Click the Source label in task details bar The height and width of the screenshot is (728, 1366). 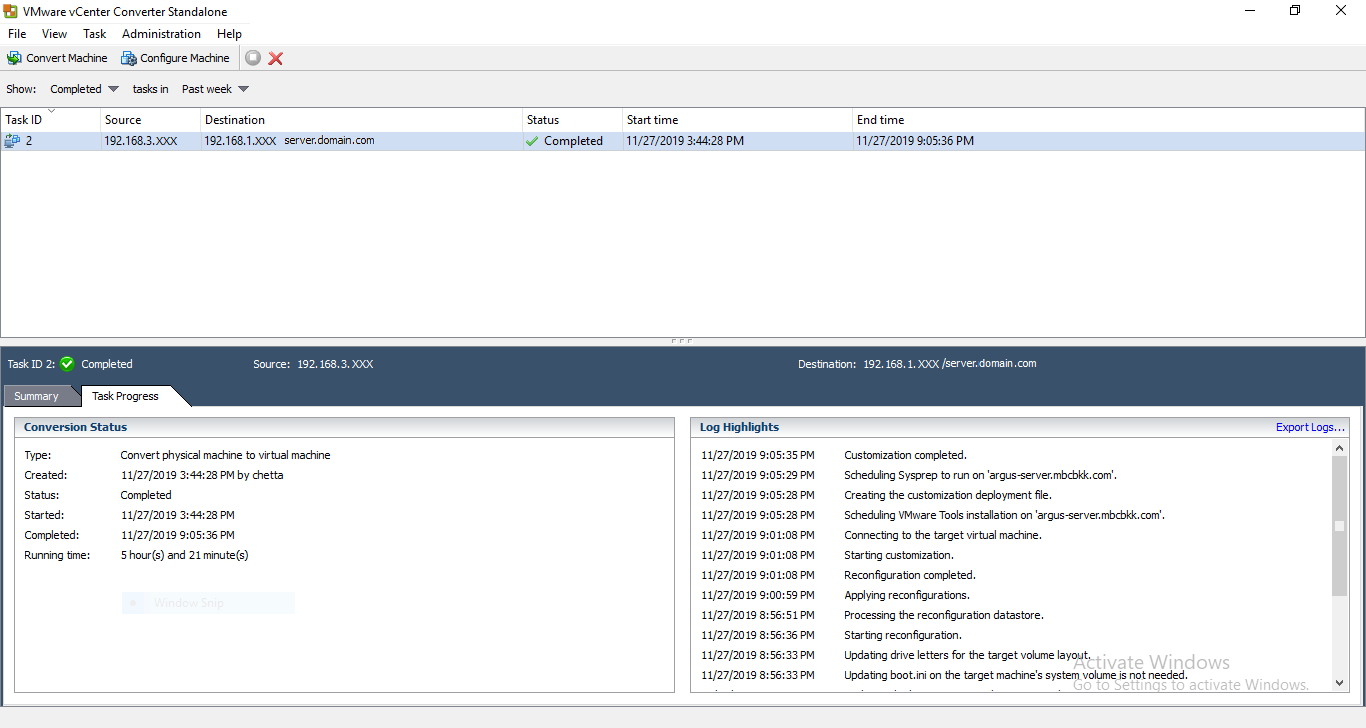[x=272, y=364]
